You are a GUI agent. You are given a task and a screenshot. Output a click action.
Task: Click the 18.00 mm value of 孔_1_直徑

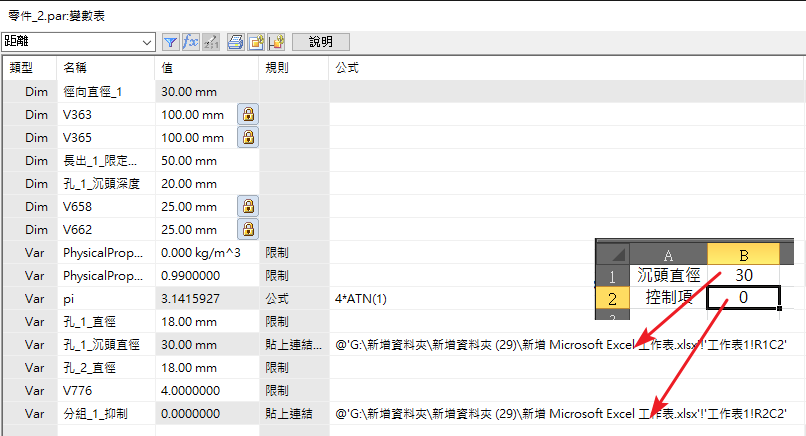pyautogui.click(x=207, y=322)
